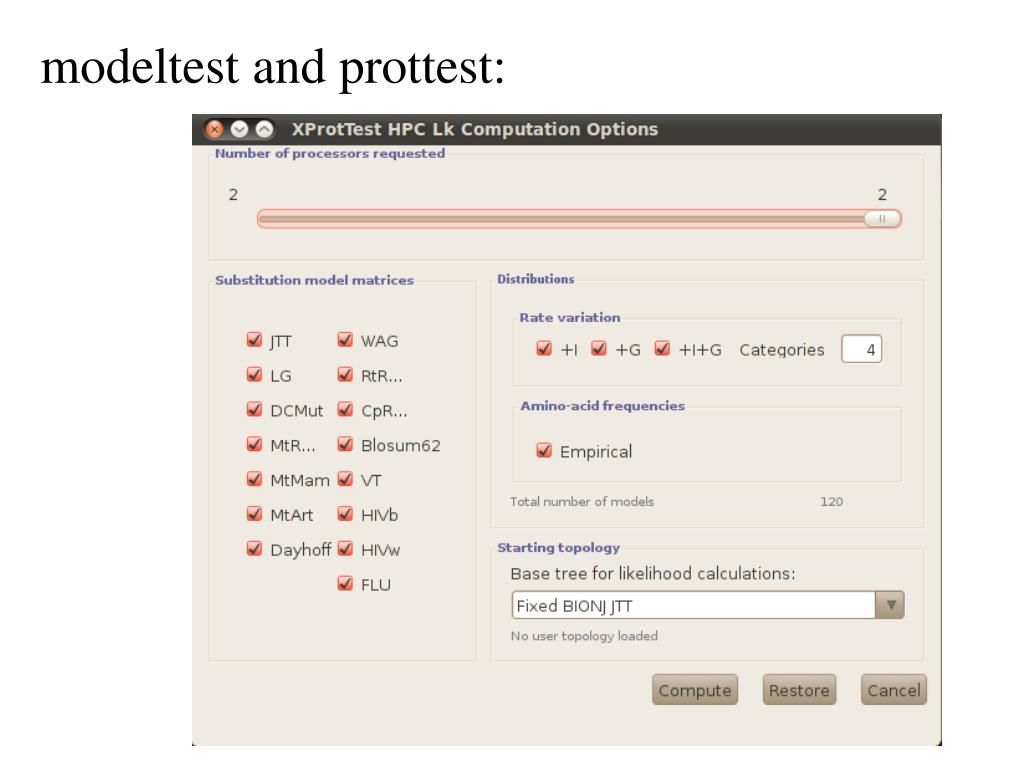Toggle the FLU matrix checkbox
1024x768 pixels.
pyautogui.click(x=345, y=583)
